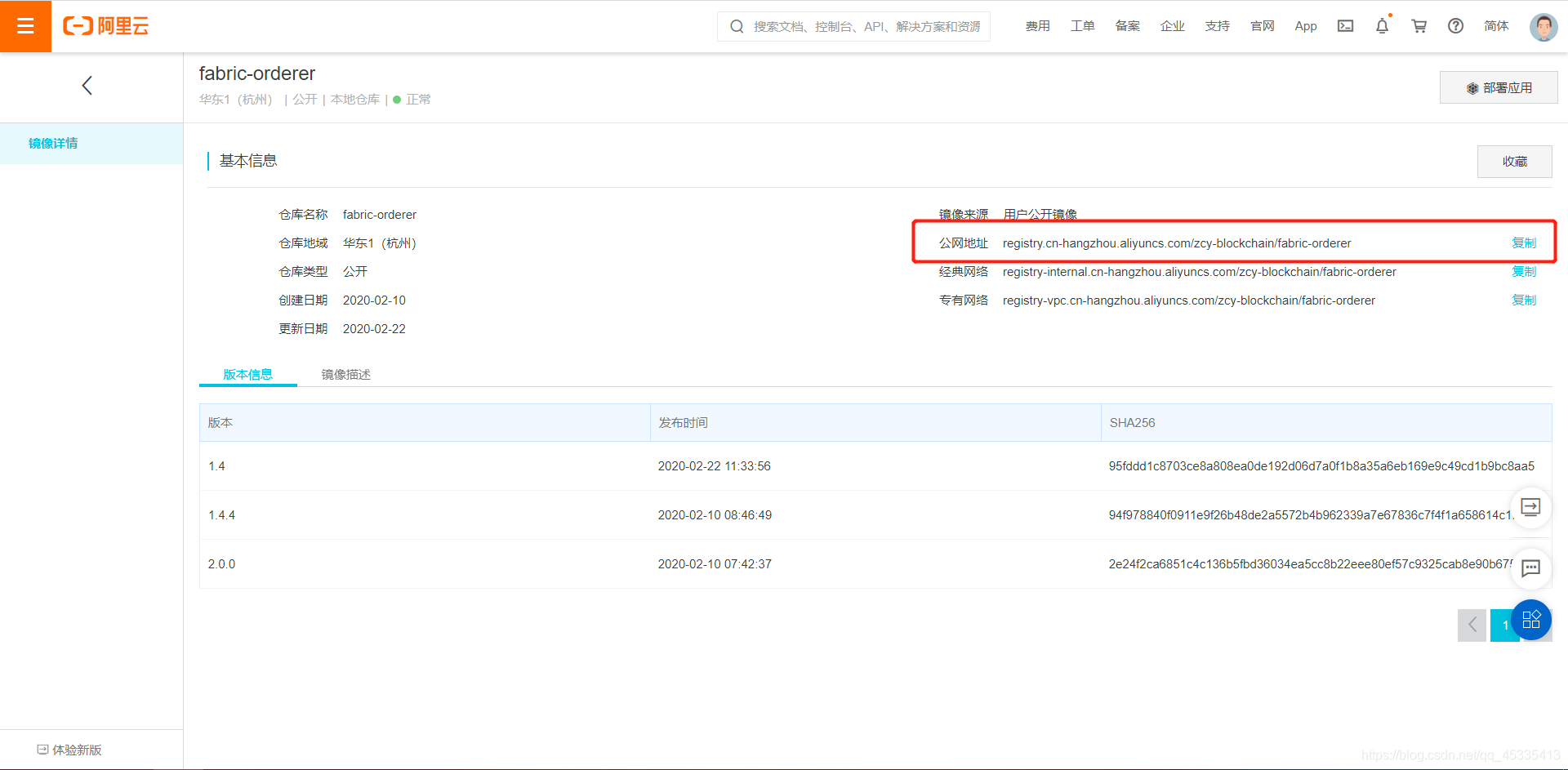Select page 1 in pagination
1568x770 pixels.
(x=1504, y=625)
